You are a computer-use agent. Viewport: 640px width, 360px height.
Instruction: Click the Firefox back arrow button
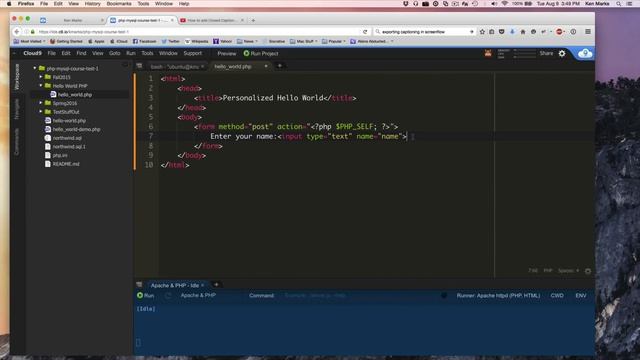coord(17,31)
